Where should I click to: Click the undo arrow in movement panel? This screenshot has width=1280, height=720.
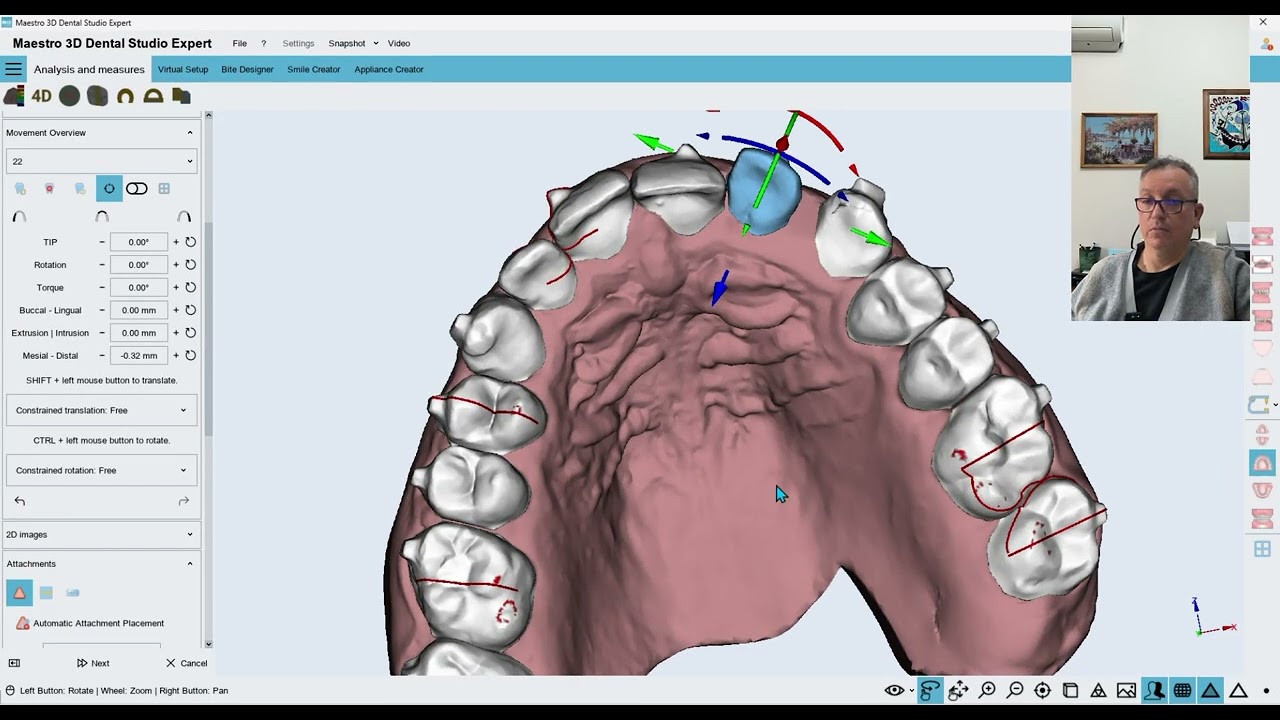pos(20,501)
